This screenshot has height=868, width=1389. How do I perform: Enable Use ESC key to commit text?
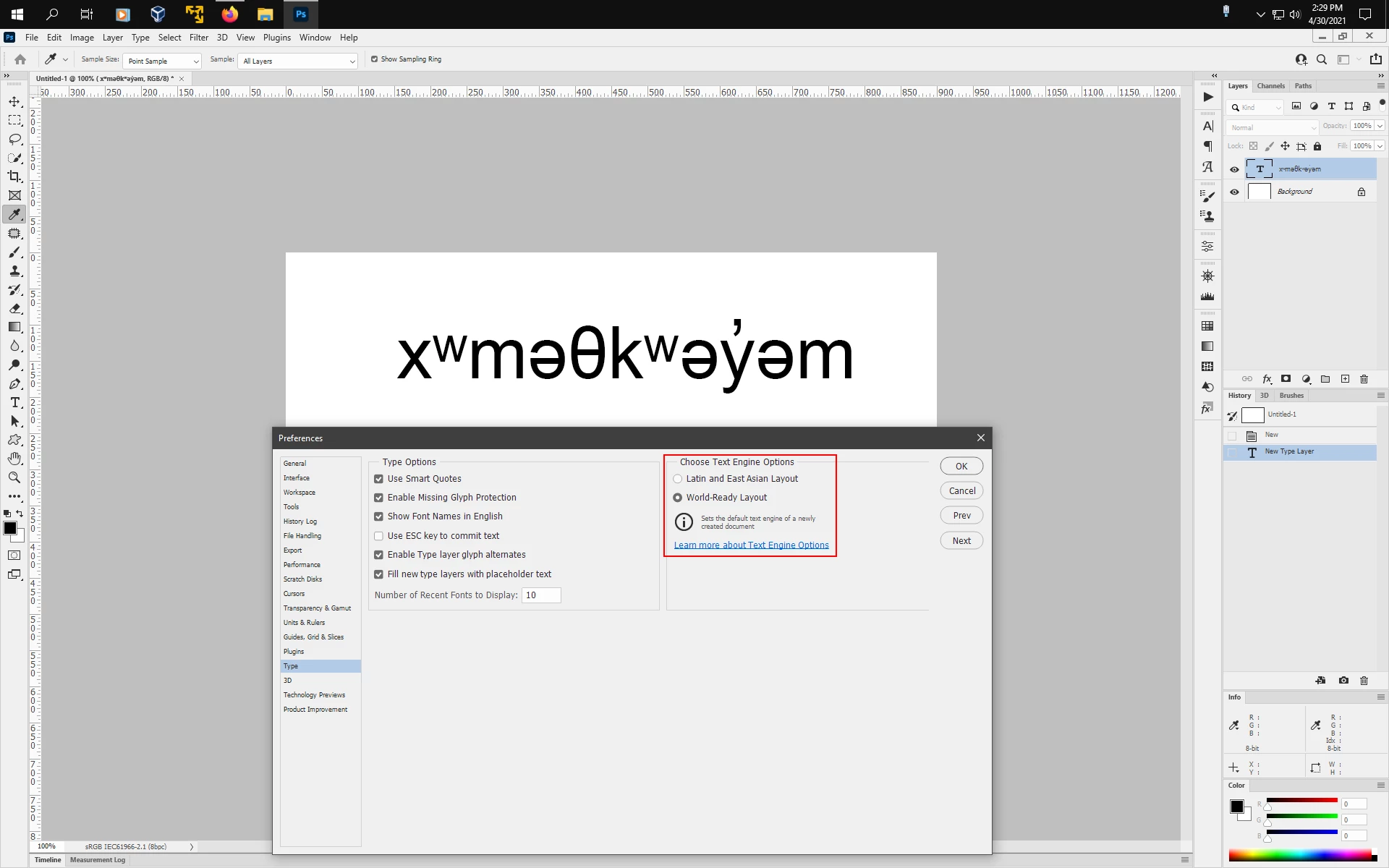378,536
